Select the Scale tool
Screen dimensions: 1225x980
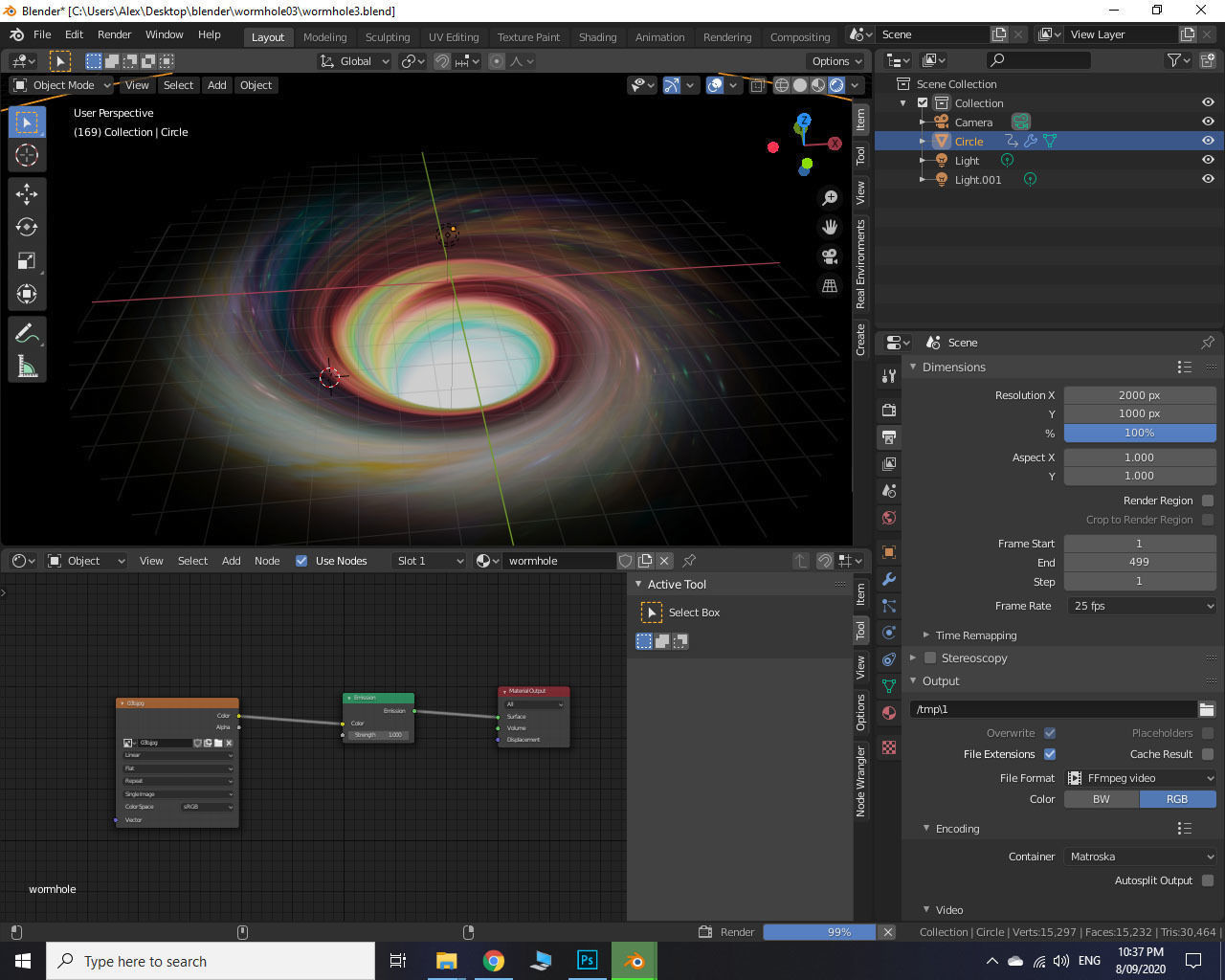point(27,260)
